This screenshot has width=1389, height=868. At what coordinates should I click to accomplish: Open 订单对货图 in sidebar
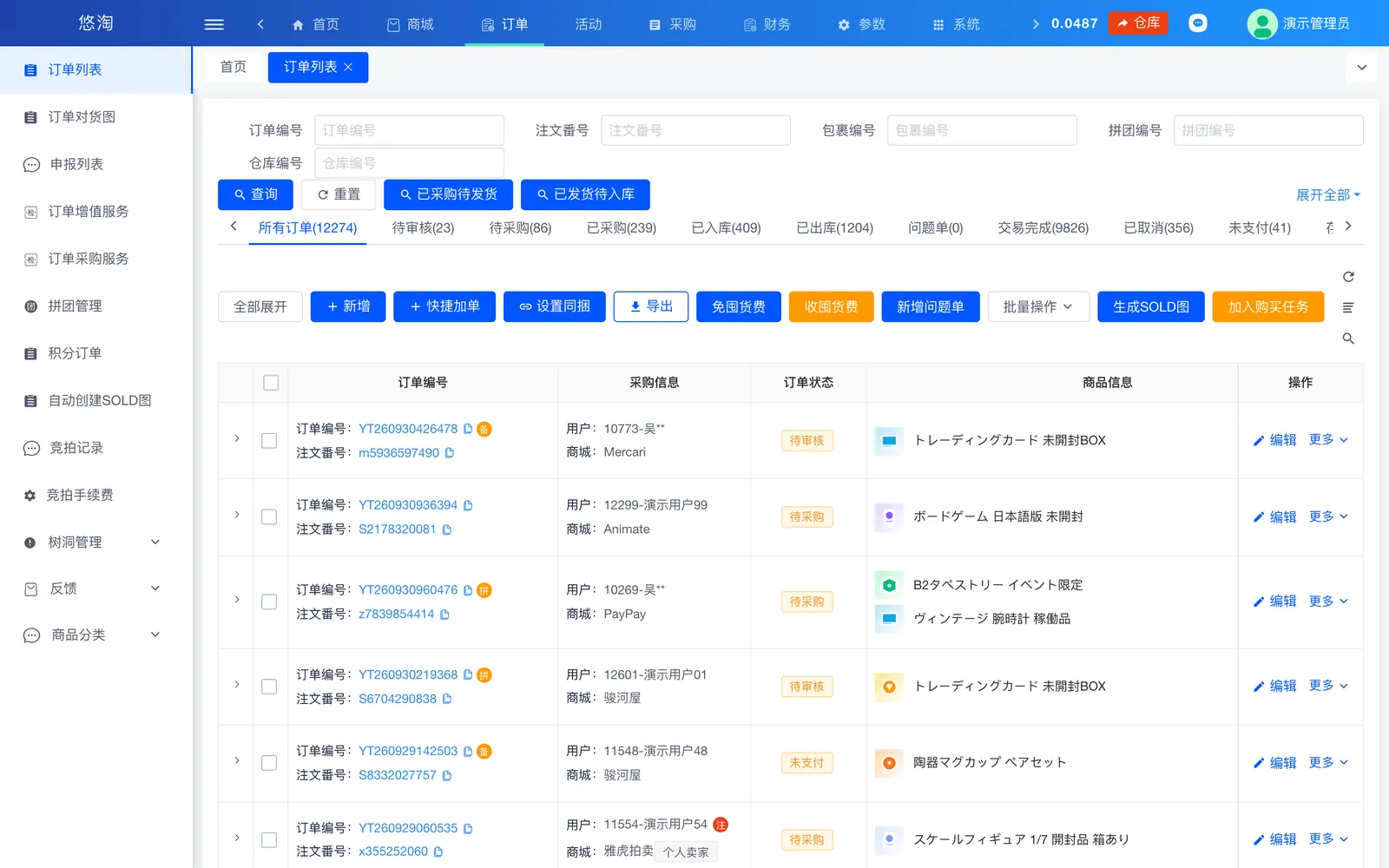pyautogui.click(x=95, y=117)
